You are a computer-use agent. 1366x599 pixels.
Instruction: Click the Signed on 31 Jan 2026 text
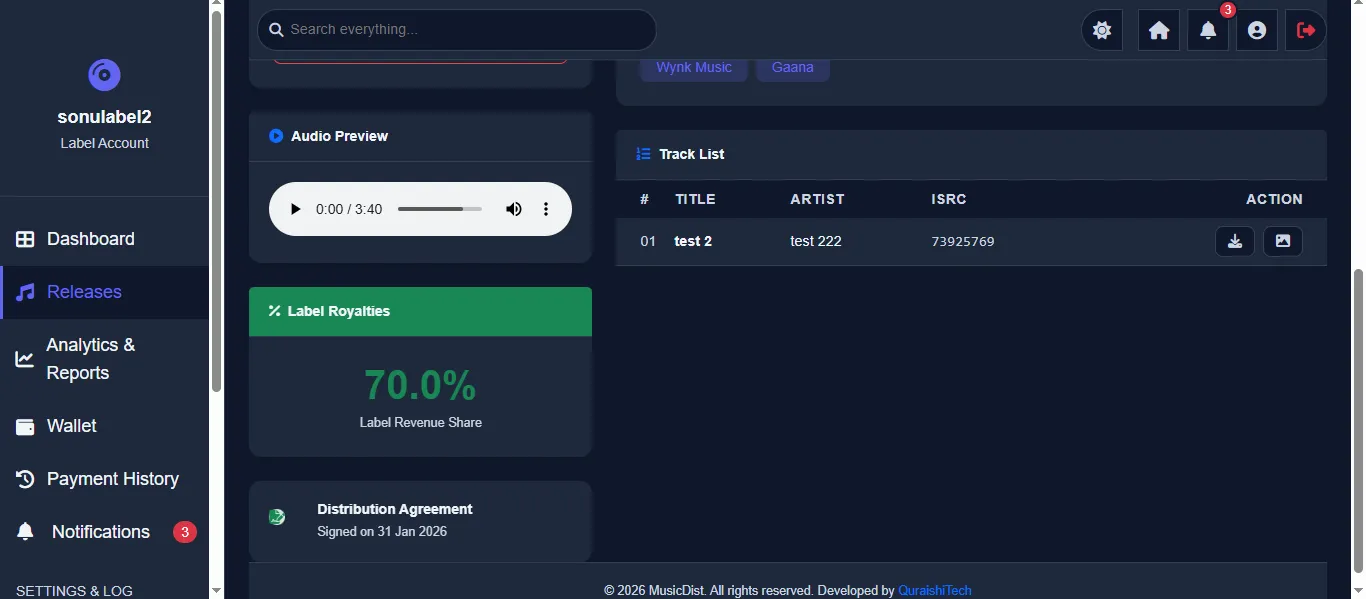tap(382, 531)
